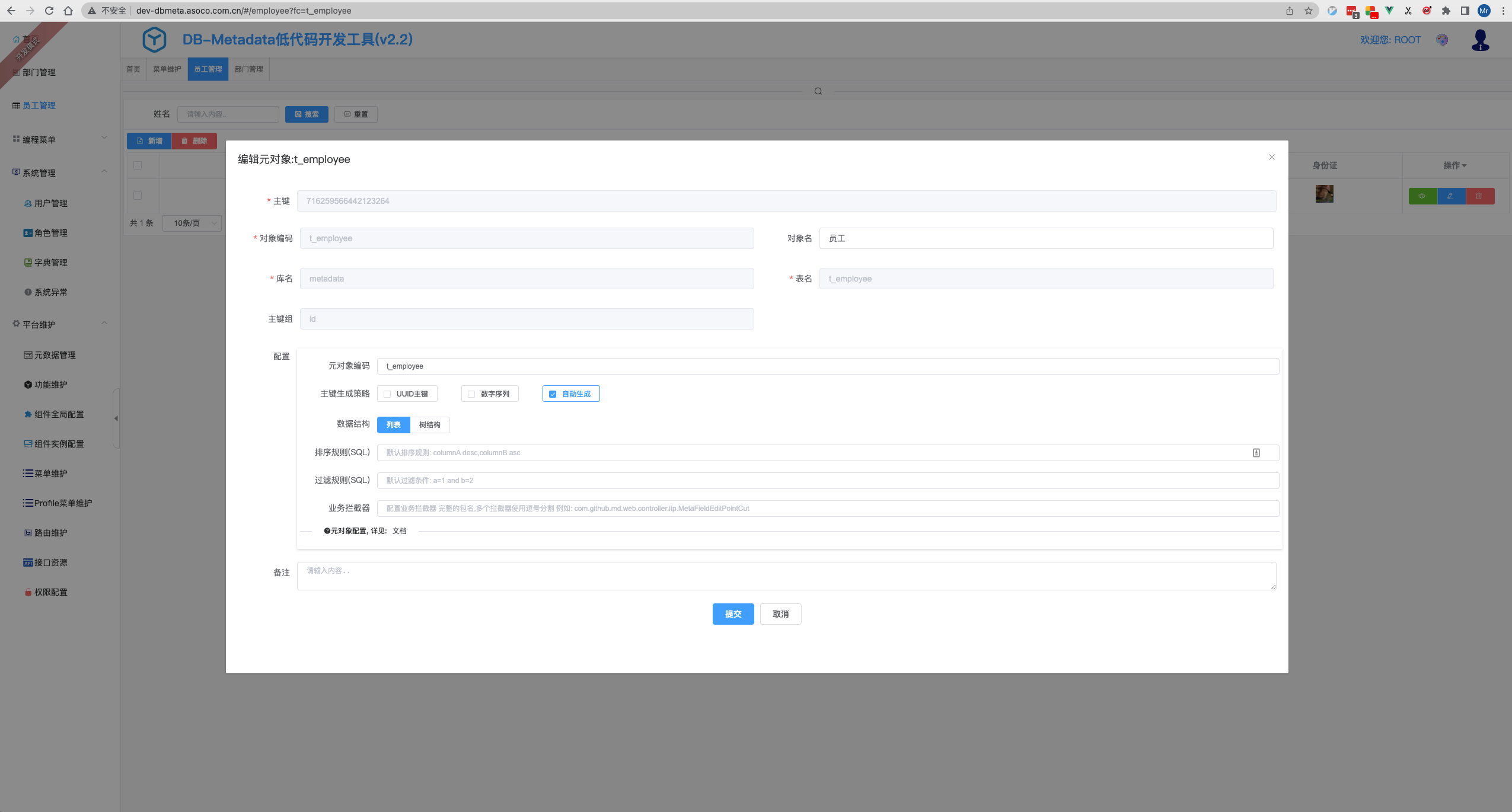Open the 10条/页 page size dropdown
The height and width of the screenshot is (812, 1512).
click(193, 223)
